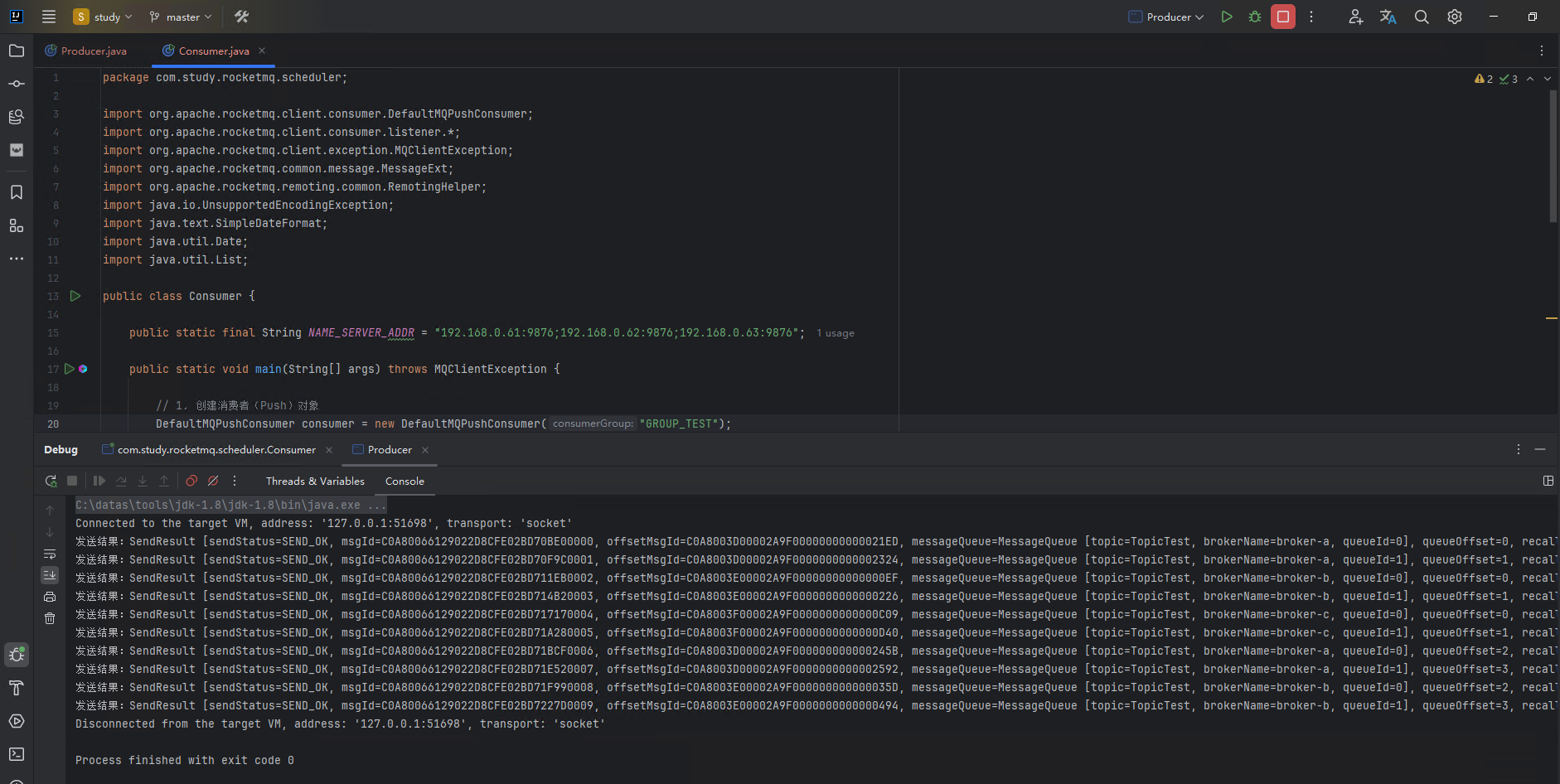The image size is (1560, 784).
Task: Open the Terminal tool window
Action: point(17,754)
